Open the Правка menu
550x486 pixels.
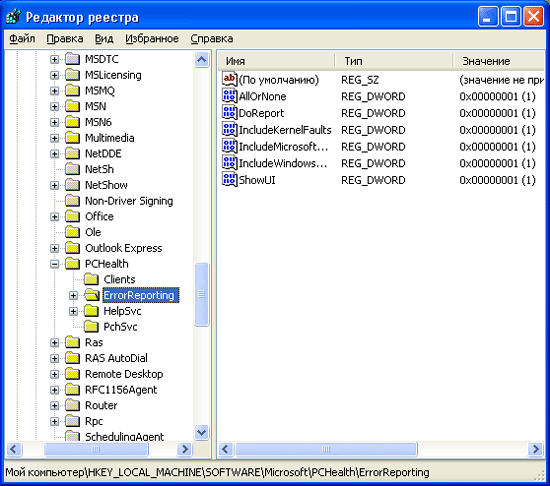pos(65,38)
